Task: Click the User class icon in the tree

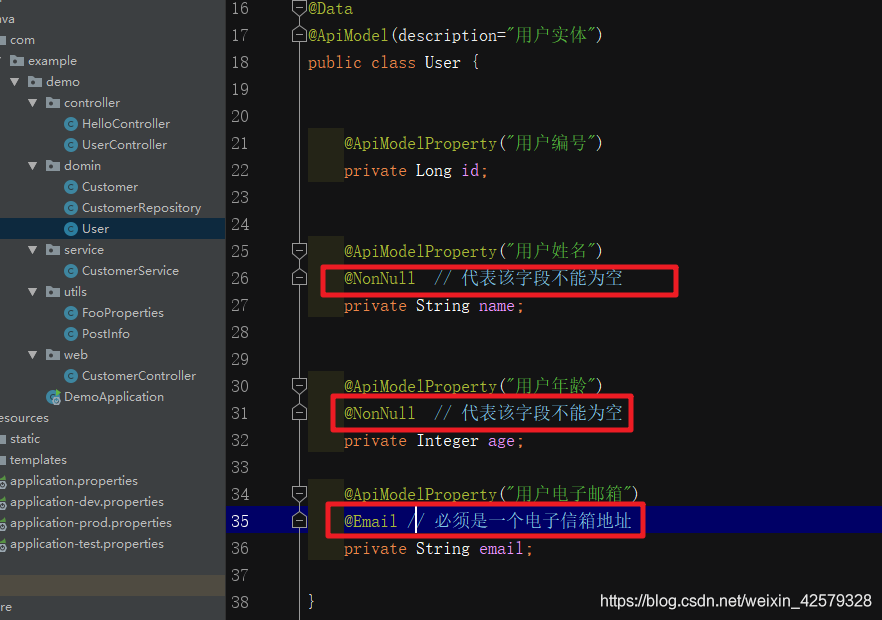Action: (71, 229)
